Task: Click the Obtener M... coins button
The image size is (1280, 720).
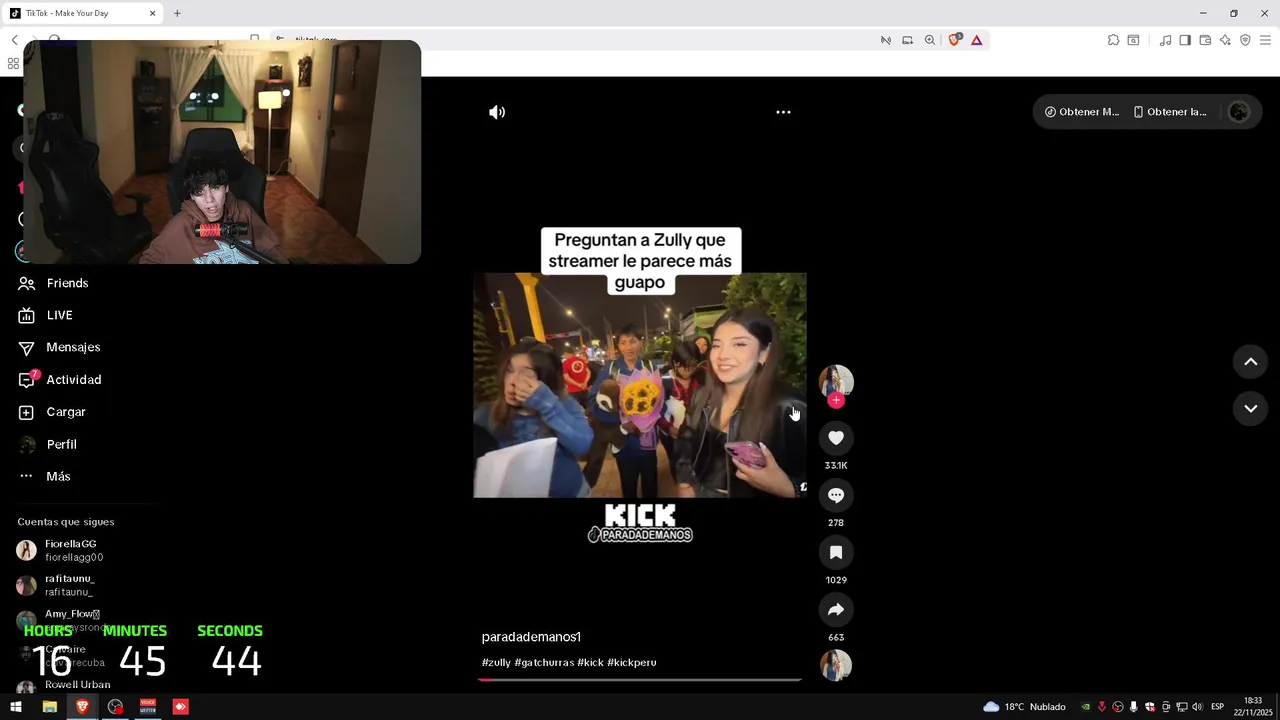Action: pos(1082,112)
